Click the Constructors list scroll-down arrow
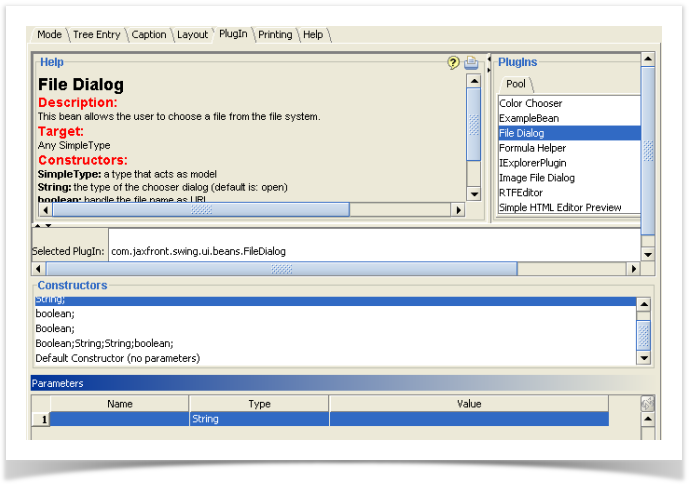Screen dimensions: 696x489 pos(644,357)
